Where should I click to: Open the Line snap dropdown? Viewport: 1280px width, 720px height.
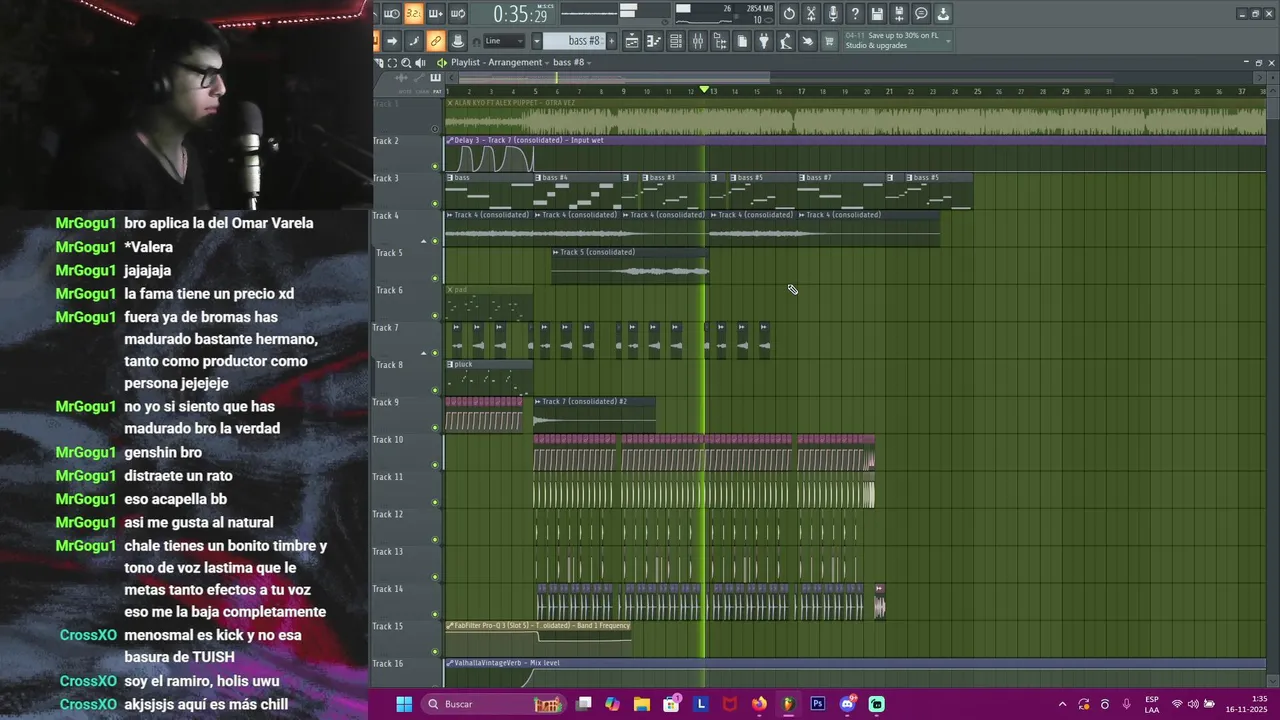tap(504, 41)
